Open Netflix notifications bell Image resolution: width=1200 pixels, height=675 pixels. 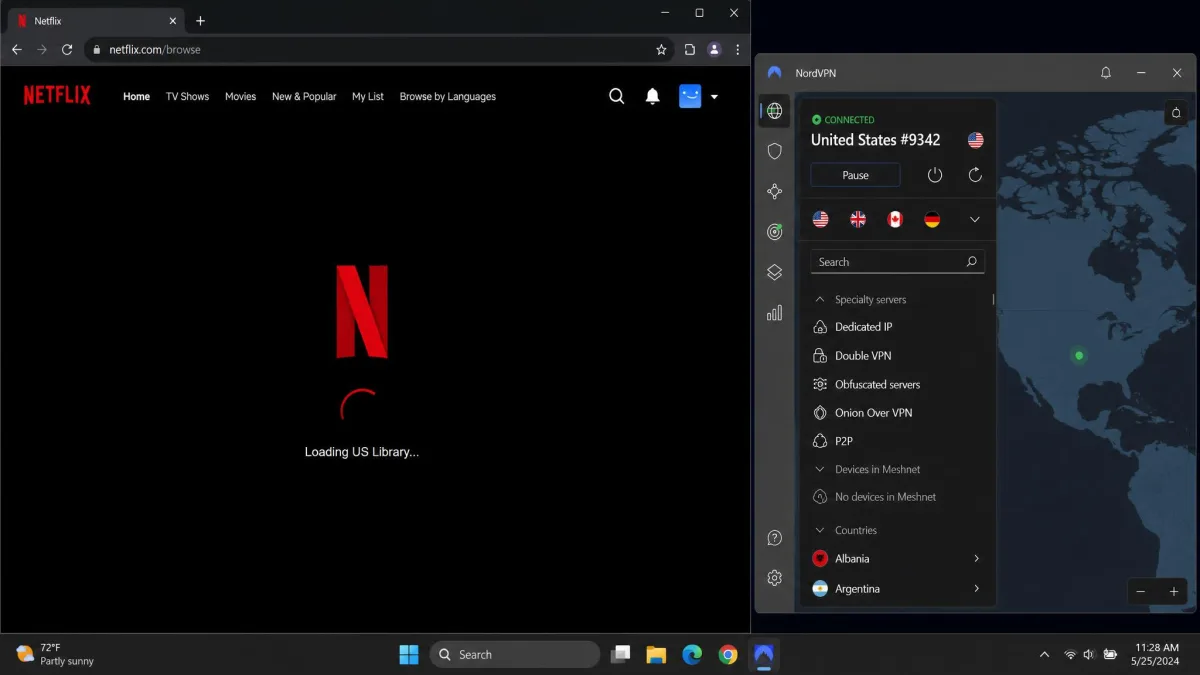(652, 96)
